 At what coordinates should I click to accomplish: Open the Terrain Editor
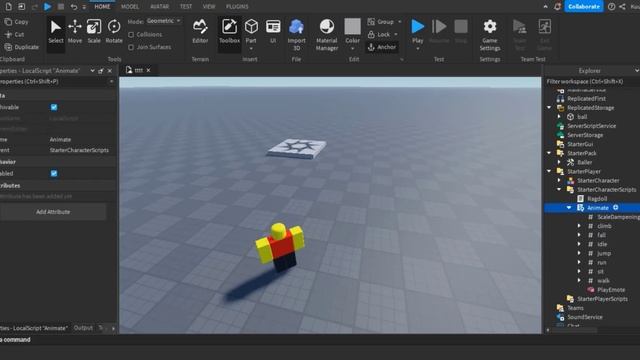(x=200, y=32)
